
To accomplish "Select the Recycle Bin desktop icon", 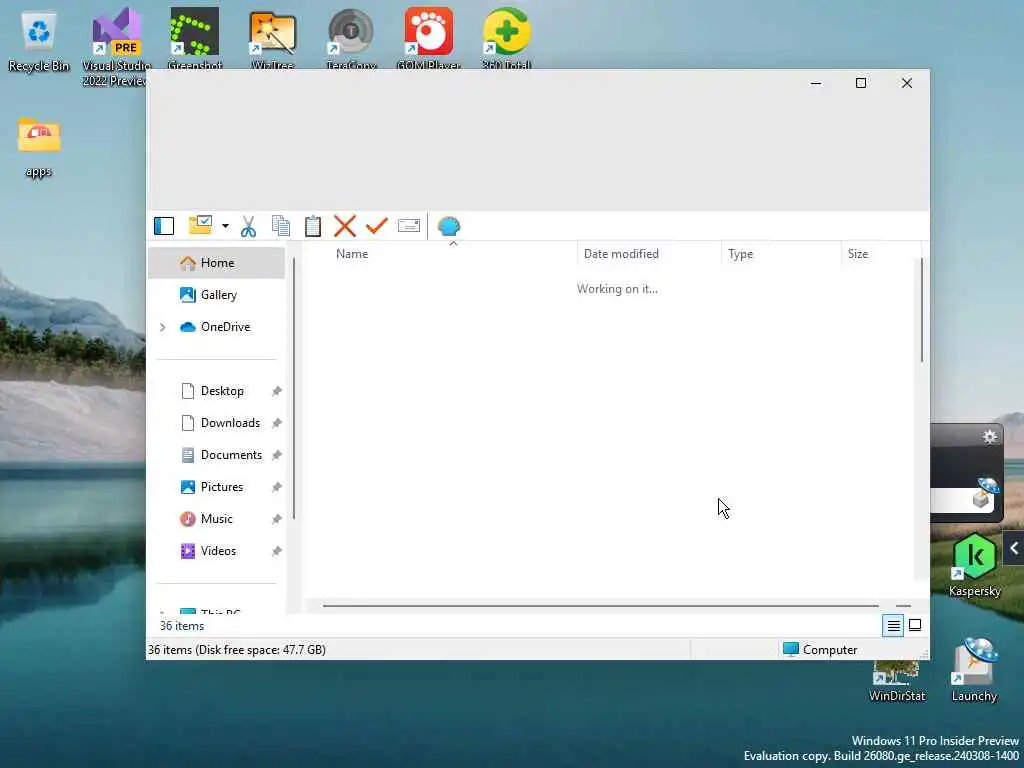I will point(39,41).
